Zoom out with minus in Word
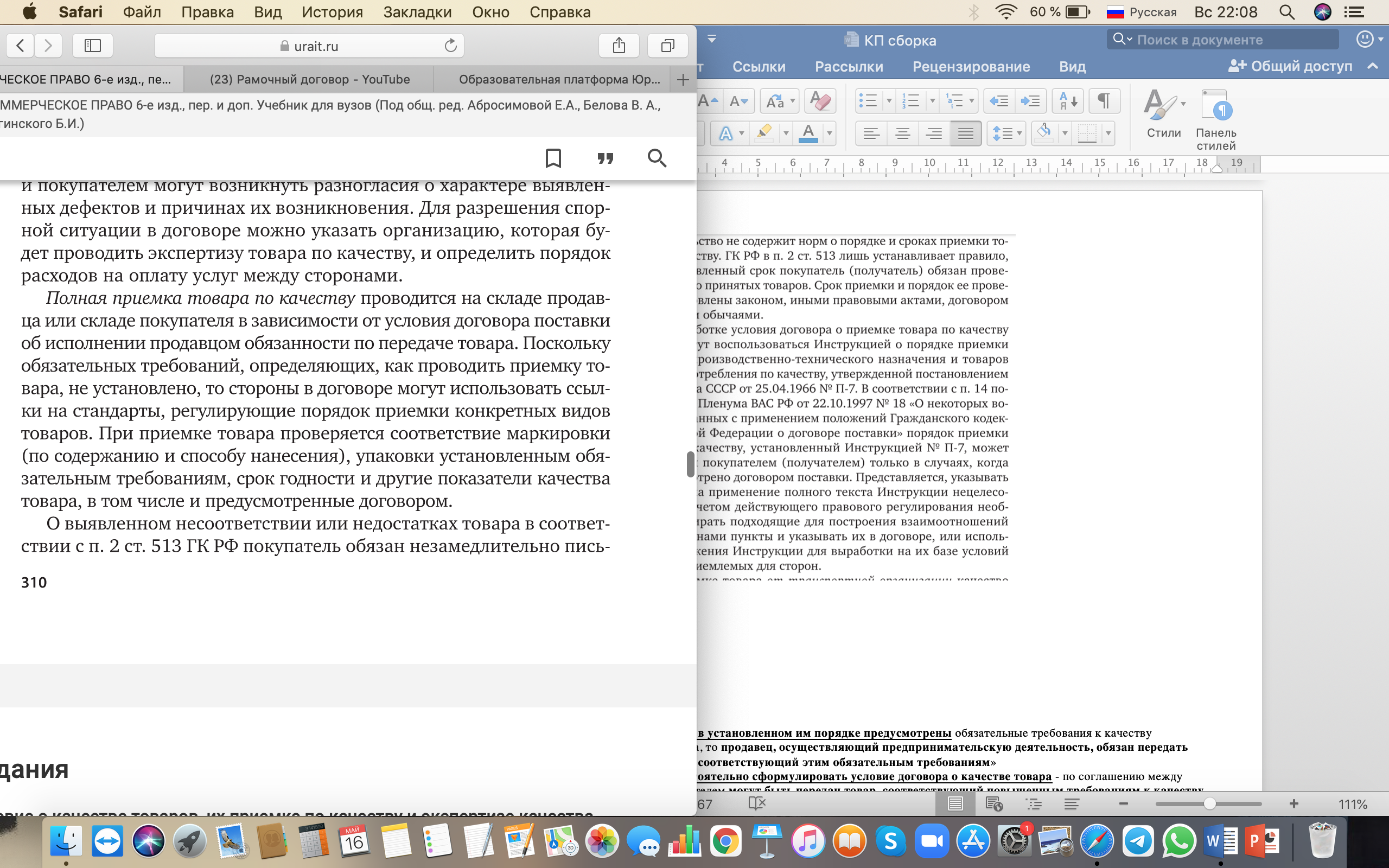The image size is (1389, 868). 1123,803
